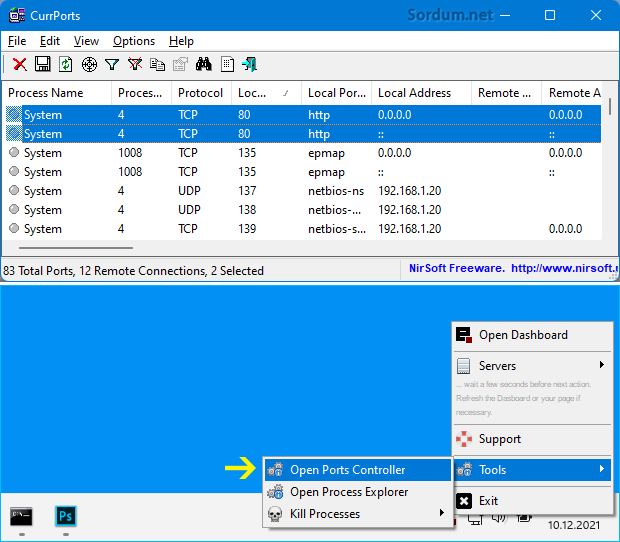Click the taskbar date 10.12.2021
Viewport: 620px width, 542px height.
574,525
